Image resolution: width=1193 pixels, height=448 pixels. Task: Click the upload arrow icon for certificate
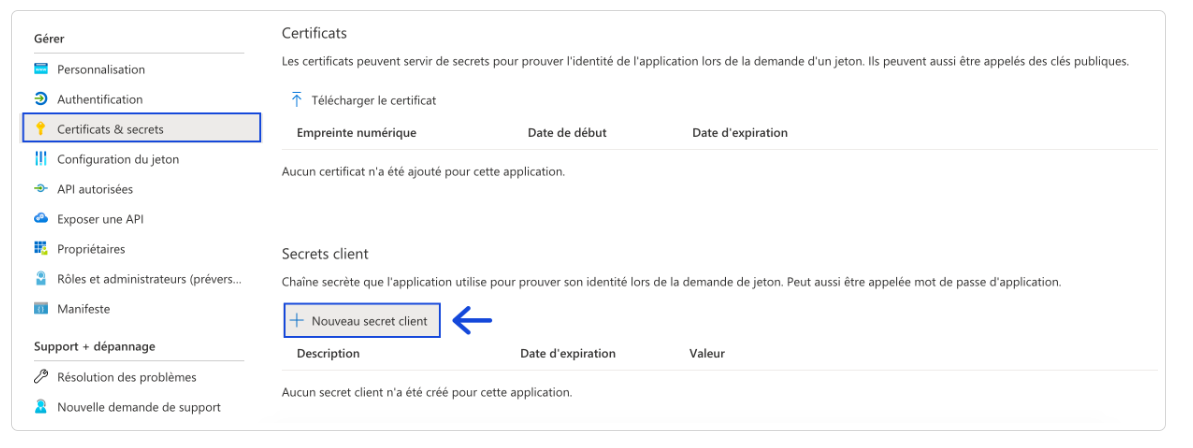(297, 100)
